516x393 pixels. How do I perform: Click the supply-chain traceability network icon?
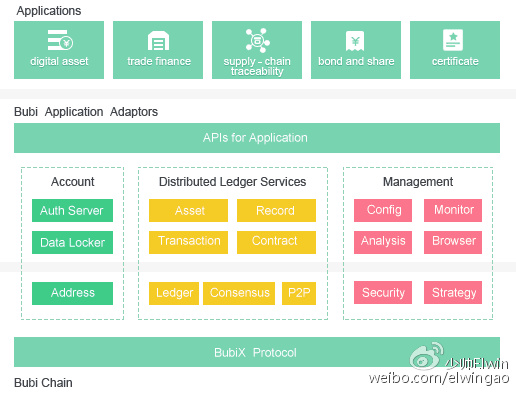tap(257, 40)
